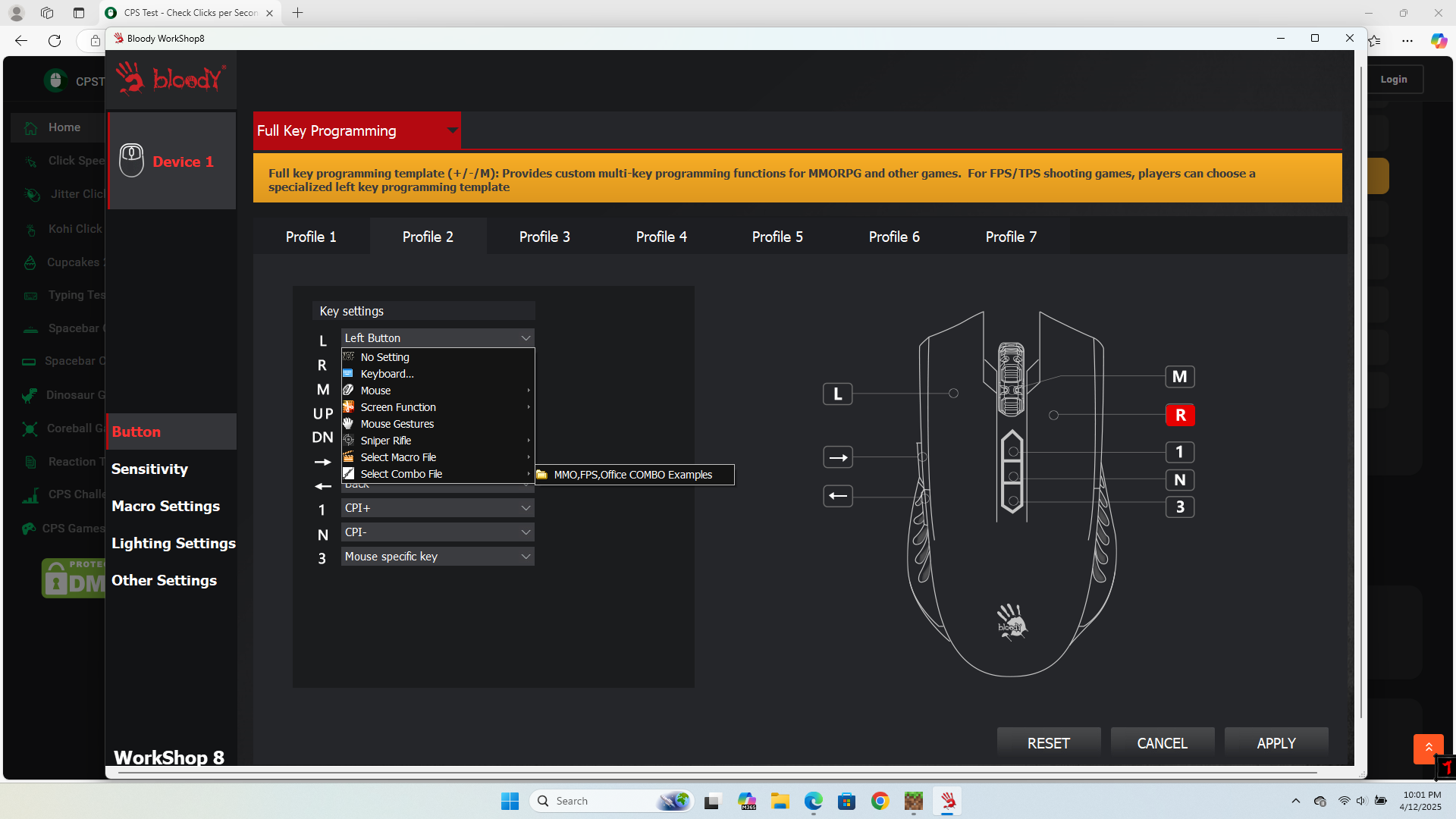Screen dimensions: 1456x819
Task: Click the CANCEL button
Action: 1163,743
